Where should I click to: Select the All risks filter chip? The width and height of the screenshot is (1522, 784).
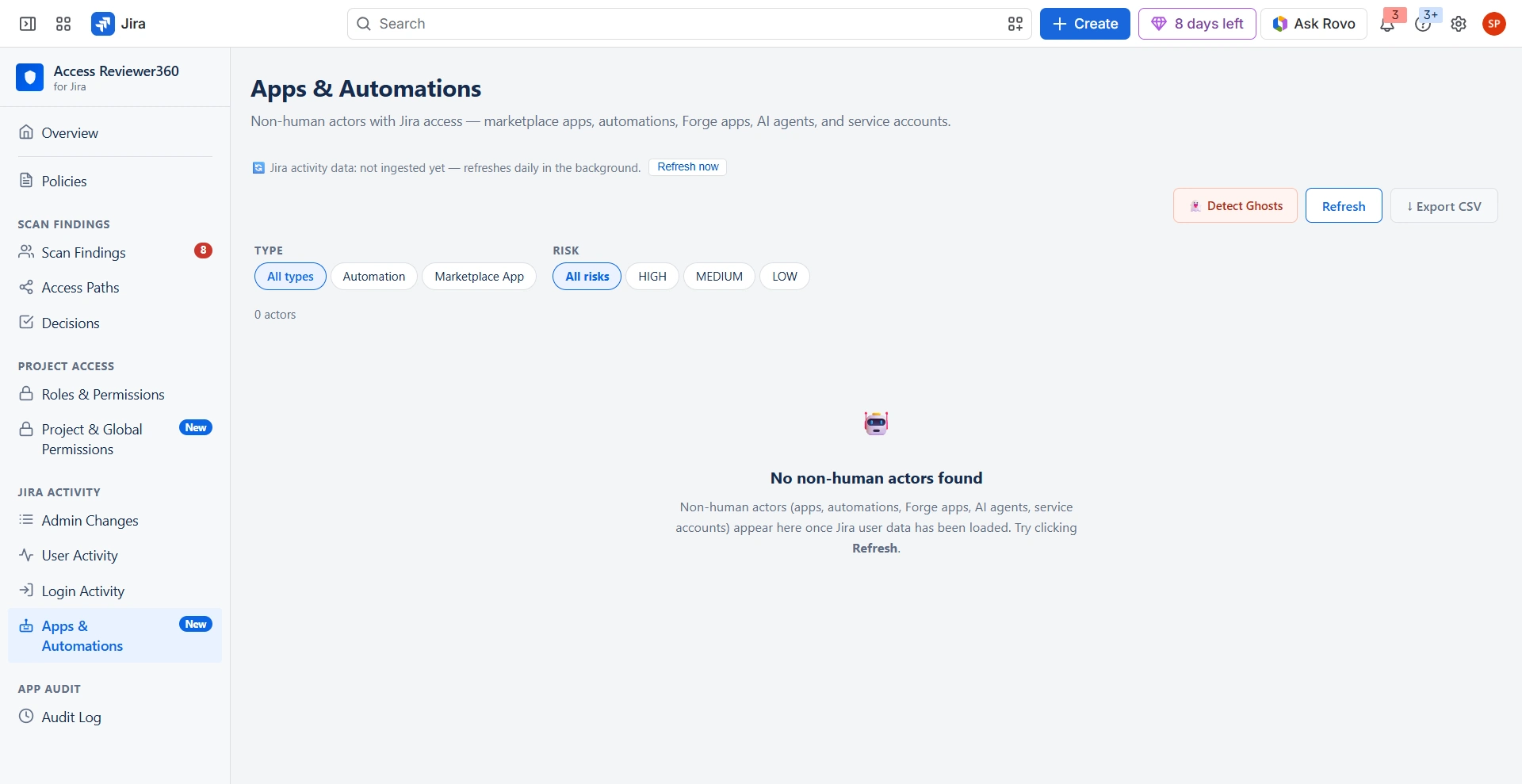[x=587, y=276]
